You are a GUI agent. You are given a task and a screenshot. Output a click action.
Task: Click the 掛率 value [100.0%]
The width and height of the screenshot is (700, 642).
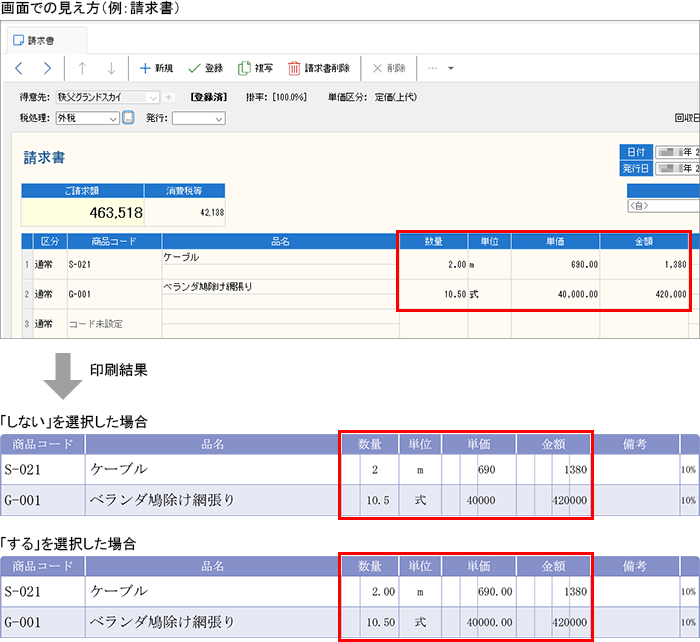(290, 97)
